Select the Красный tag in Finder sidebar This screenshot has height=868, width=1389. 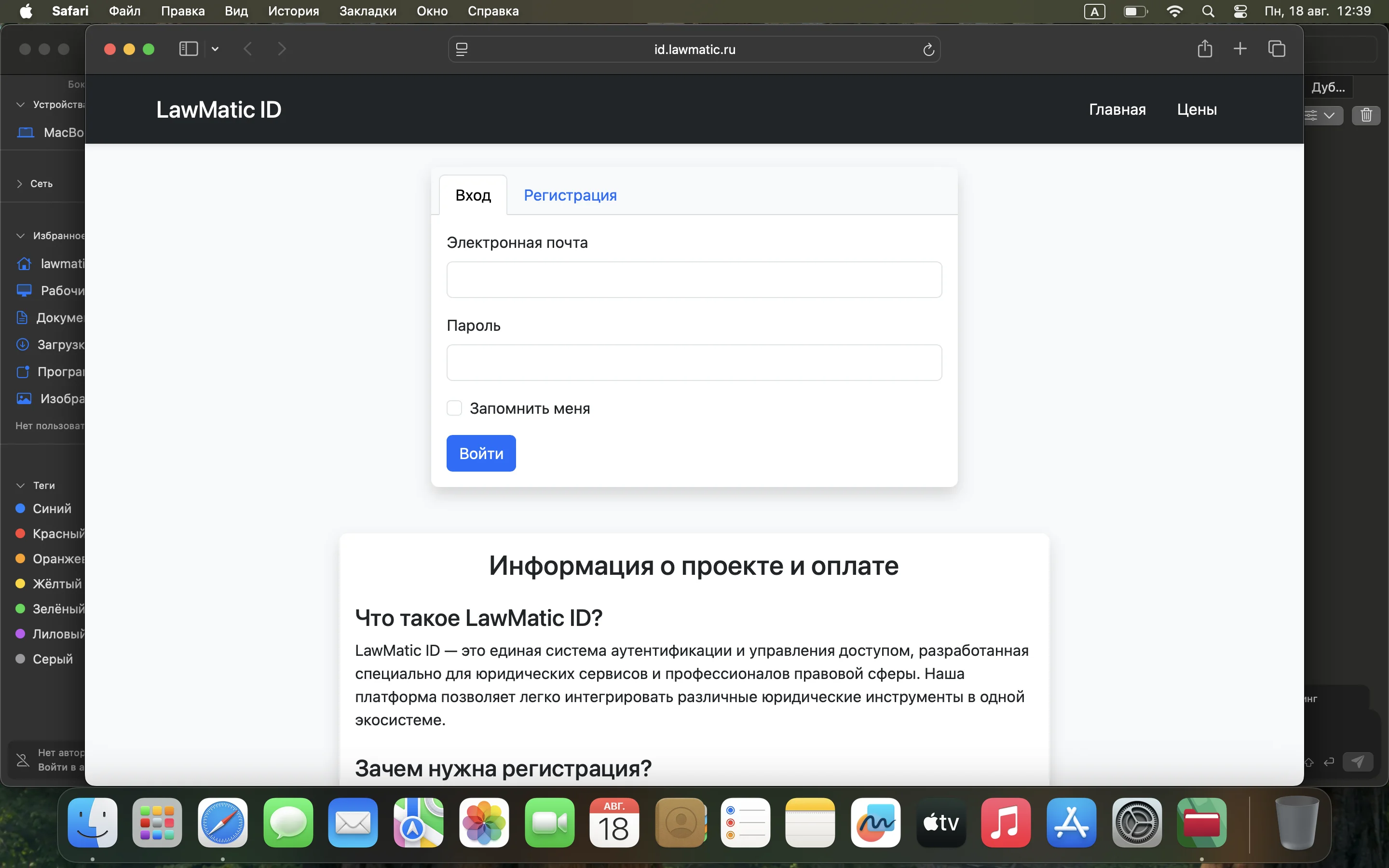(x=51, y=534)
